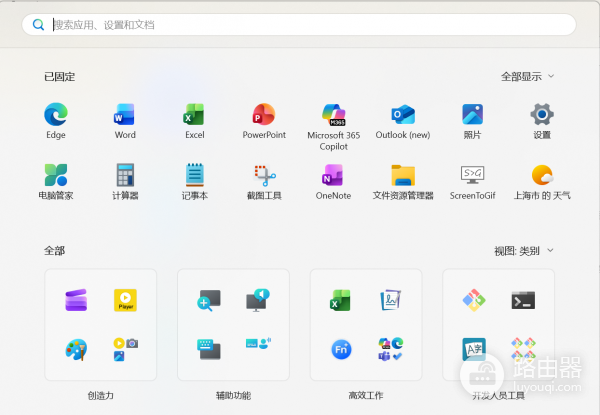Launch 电脑管家 PC Manager
600x415 pixels.
(x=56, y=182)
